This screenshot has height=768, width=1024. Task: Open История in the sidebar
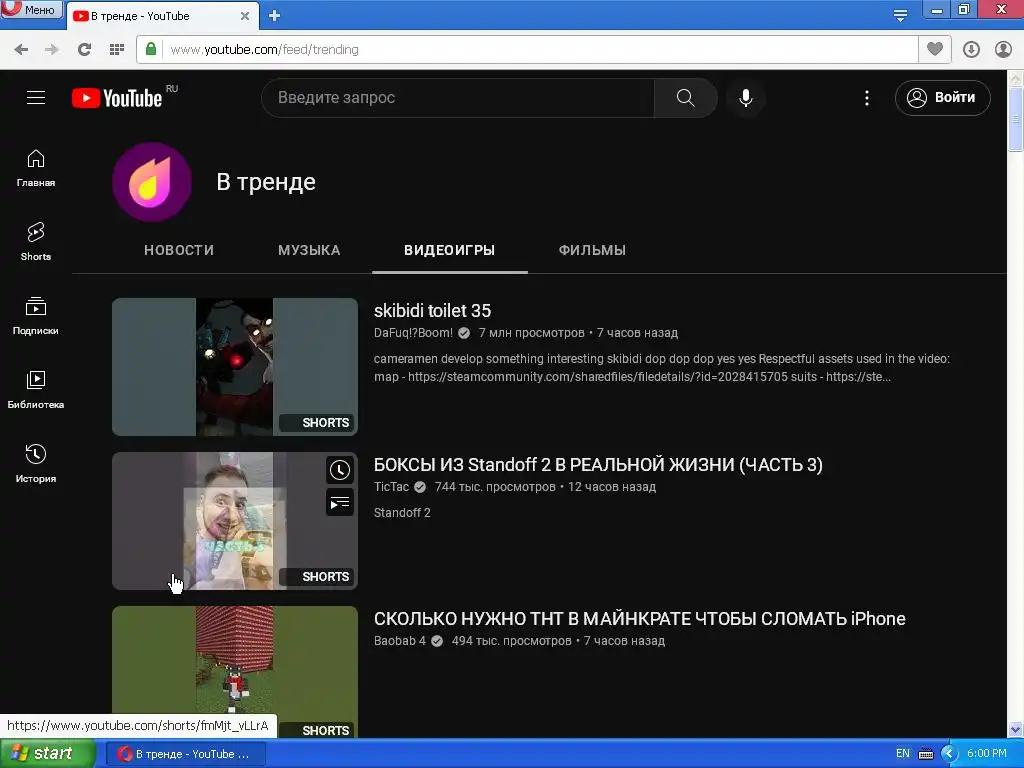click(x=36, y=464)
